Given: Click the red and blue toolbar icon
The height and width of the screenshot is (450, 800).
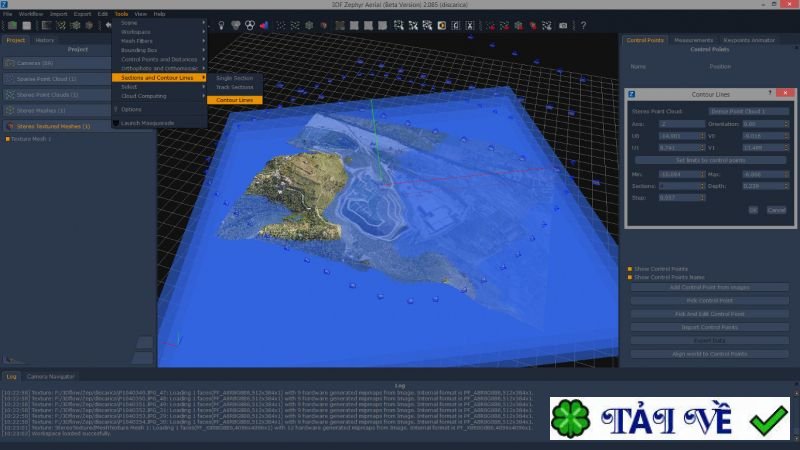Looking at the screenshot, I should [264, 26].
